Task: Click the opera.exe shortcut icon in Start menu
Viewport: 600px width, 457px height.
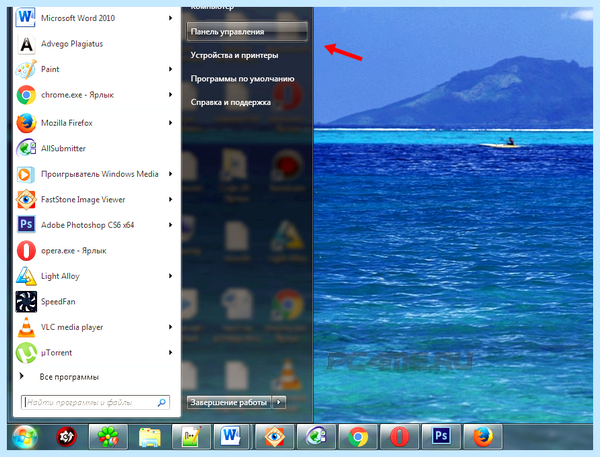Action: coord(26,251)
